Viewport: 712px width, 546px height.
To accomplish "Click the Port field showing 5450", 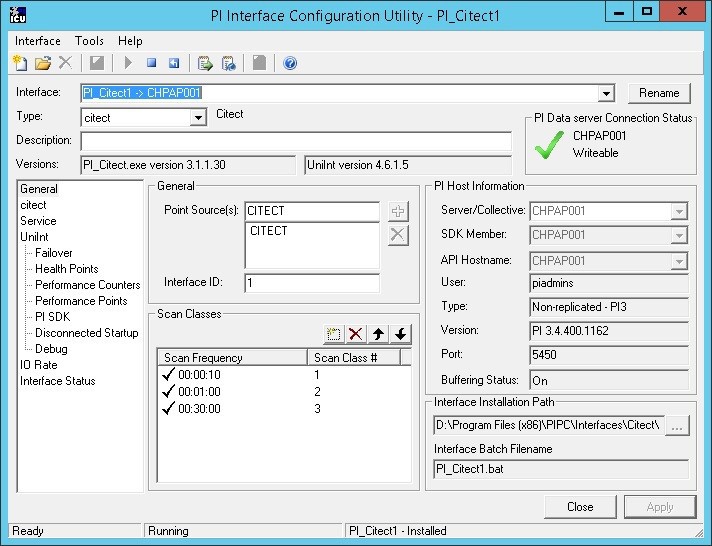I will click(x=609, y=355).
